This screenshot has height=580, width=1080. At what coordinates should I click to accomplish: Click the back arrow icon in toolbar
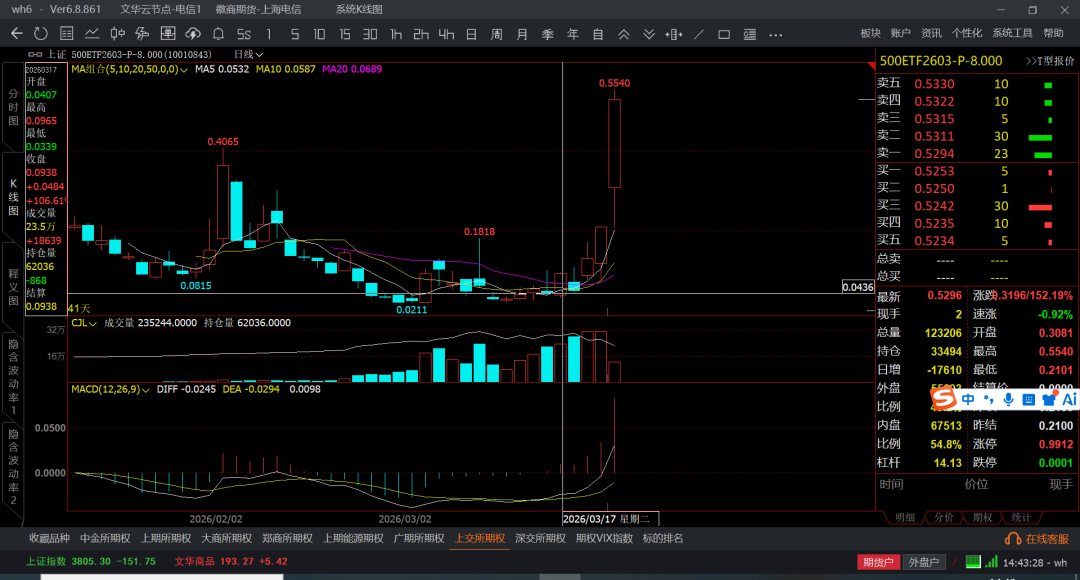coord(16,34)
